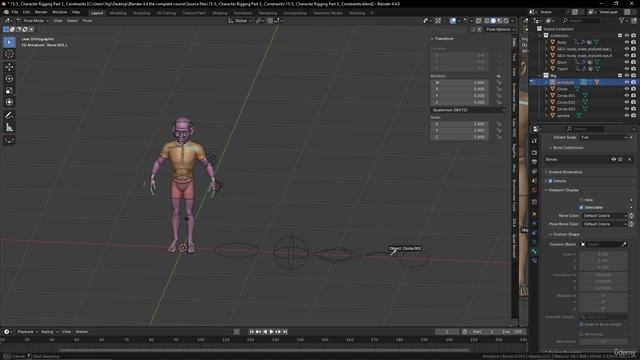Toggle Bones collection visibility eye in properties
Image resolution: width=640 pixels, height=360 pixels.
coord(613,159)
